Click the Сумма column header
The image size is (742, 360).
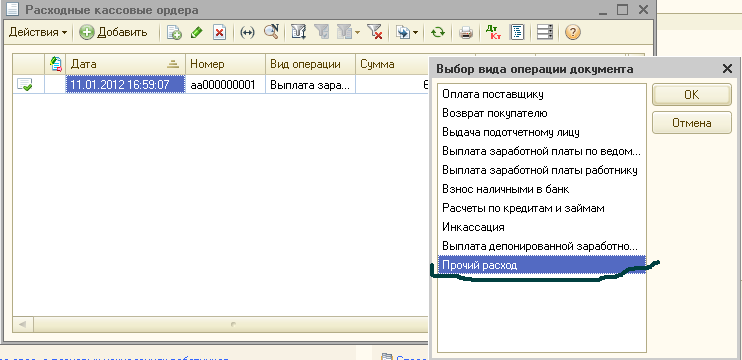click(392, 64)
